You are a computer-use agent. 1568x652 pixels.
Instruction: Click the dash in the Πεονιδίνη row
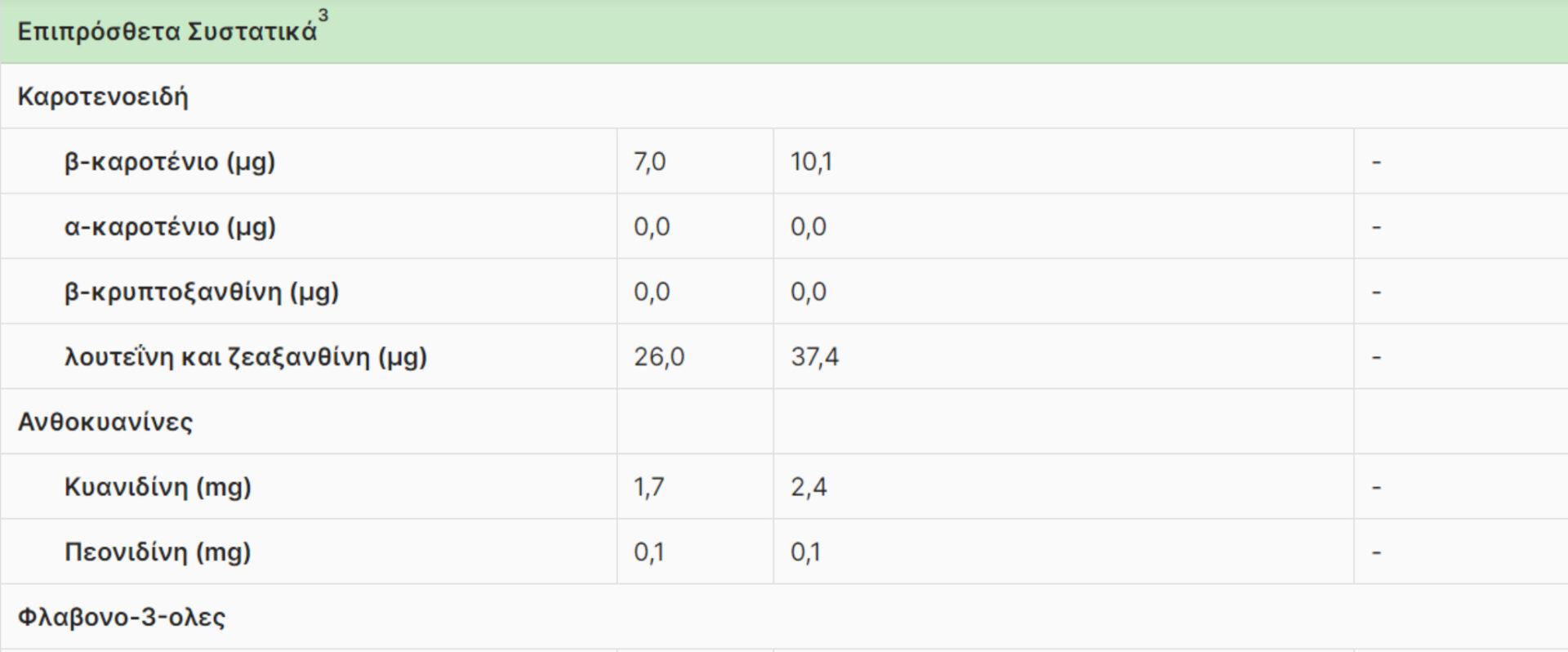[1376, 552]
